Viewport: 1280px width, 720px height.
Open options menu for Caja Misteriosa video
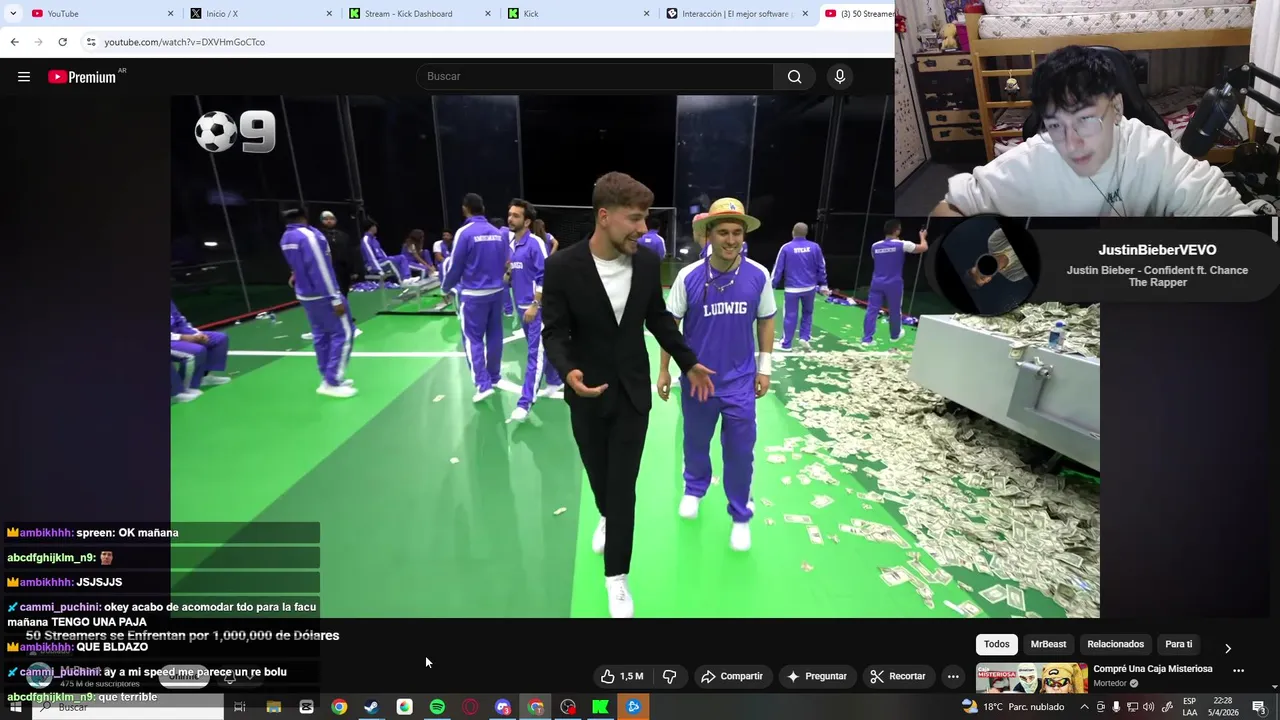pyautogui.click(x=1238, y=671)
